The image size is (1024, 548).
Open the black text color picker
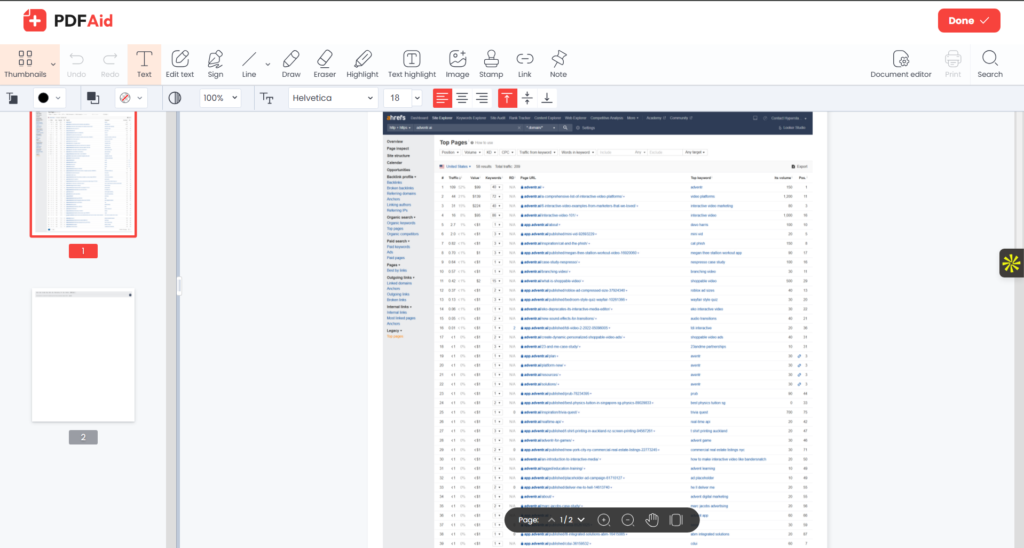click(49, 98)
